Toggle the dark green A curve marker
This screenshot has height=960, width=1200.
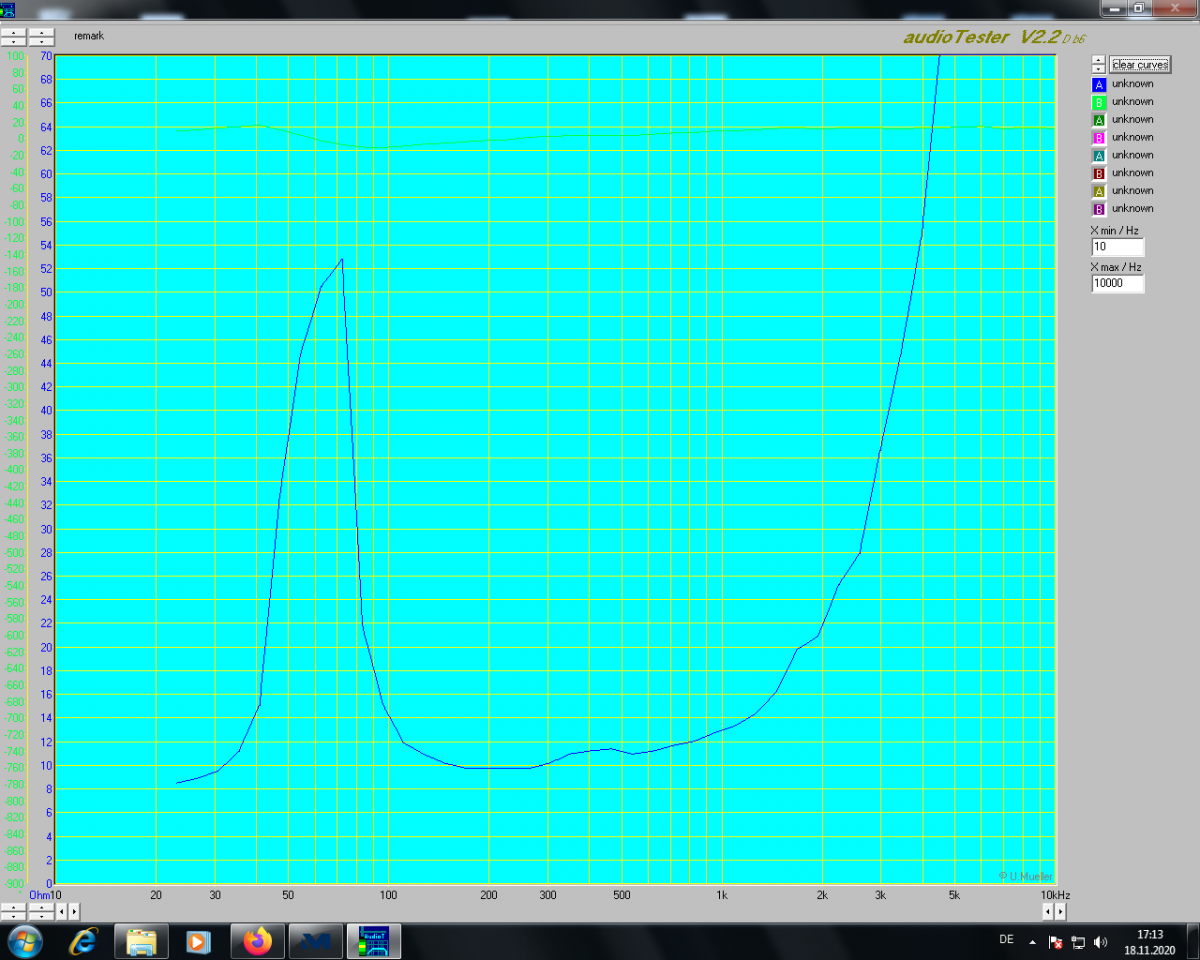click(x=1098, y=120)
